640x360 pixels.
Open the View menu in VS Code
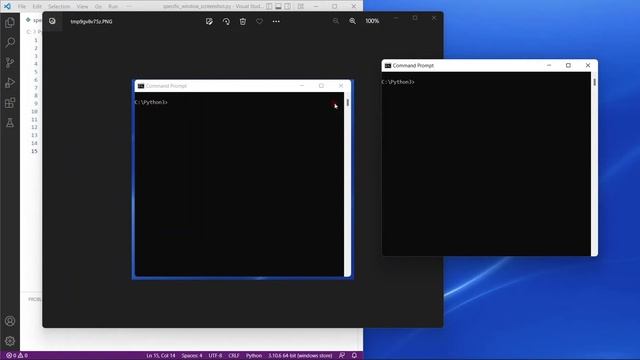82,7
